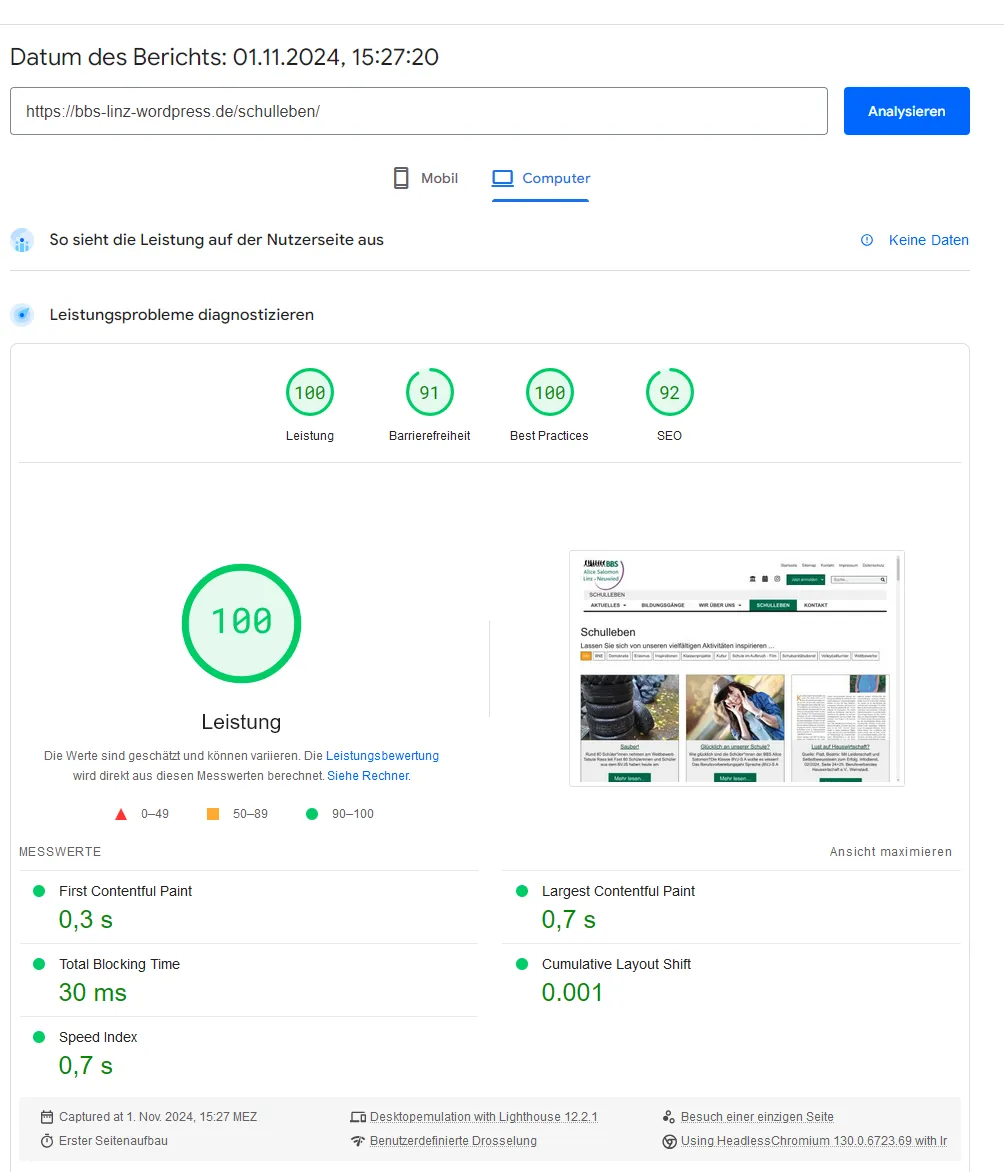The height and width of the screenshot is (1172, 1004).
Task: Open the Leistungsbewertung link
Action: point(382,756)
